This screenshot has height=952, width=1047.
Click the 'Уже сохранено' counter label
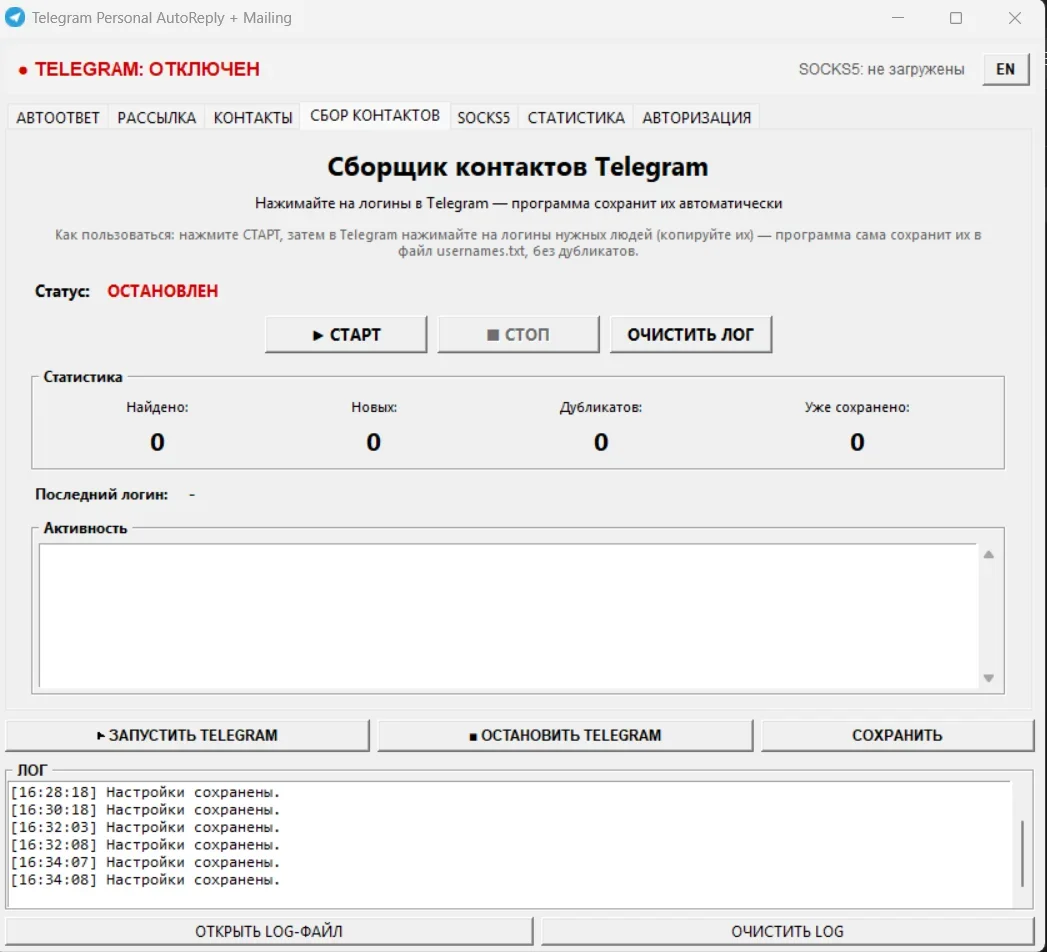click(x=857, y=407)
